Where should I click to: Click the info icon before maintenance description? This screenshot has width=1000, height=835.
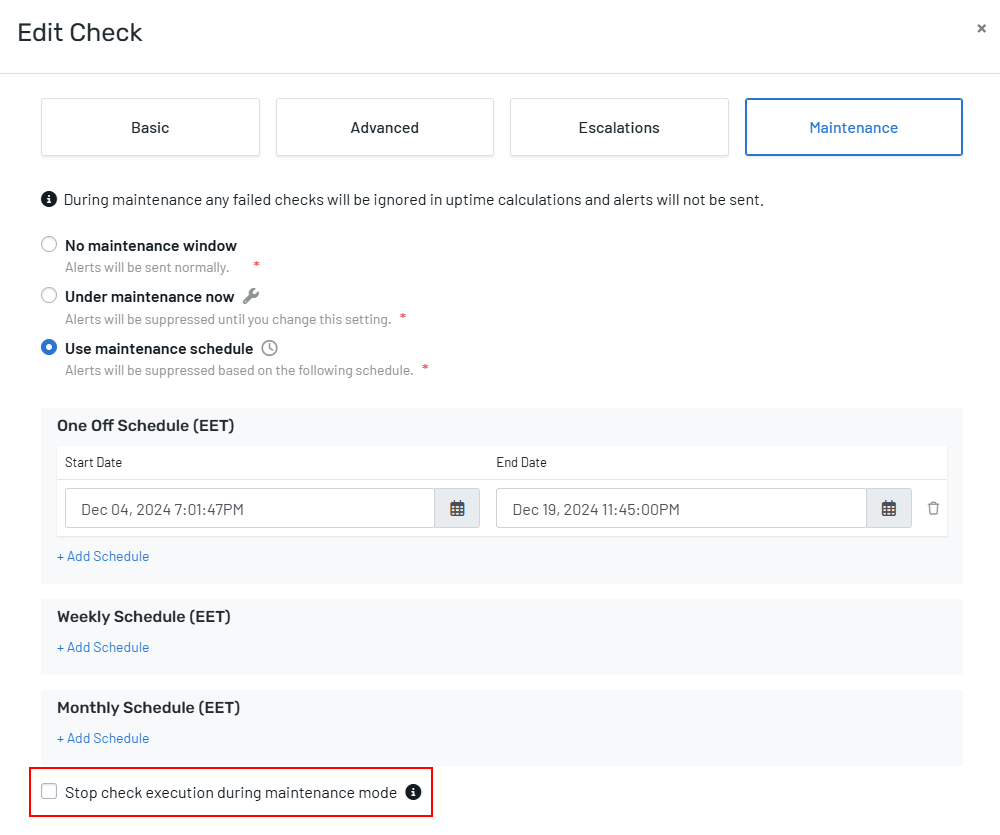(x=49, y=199)
